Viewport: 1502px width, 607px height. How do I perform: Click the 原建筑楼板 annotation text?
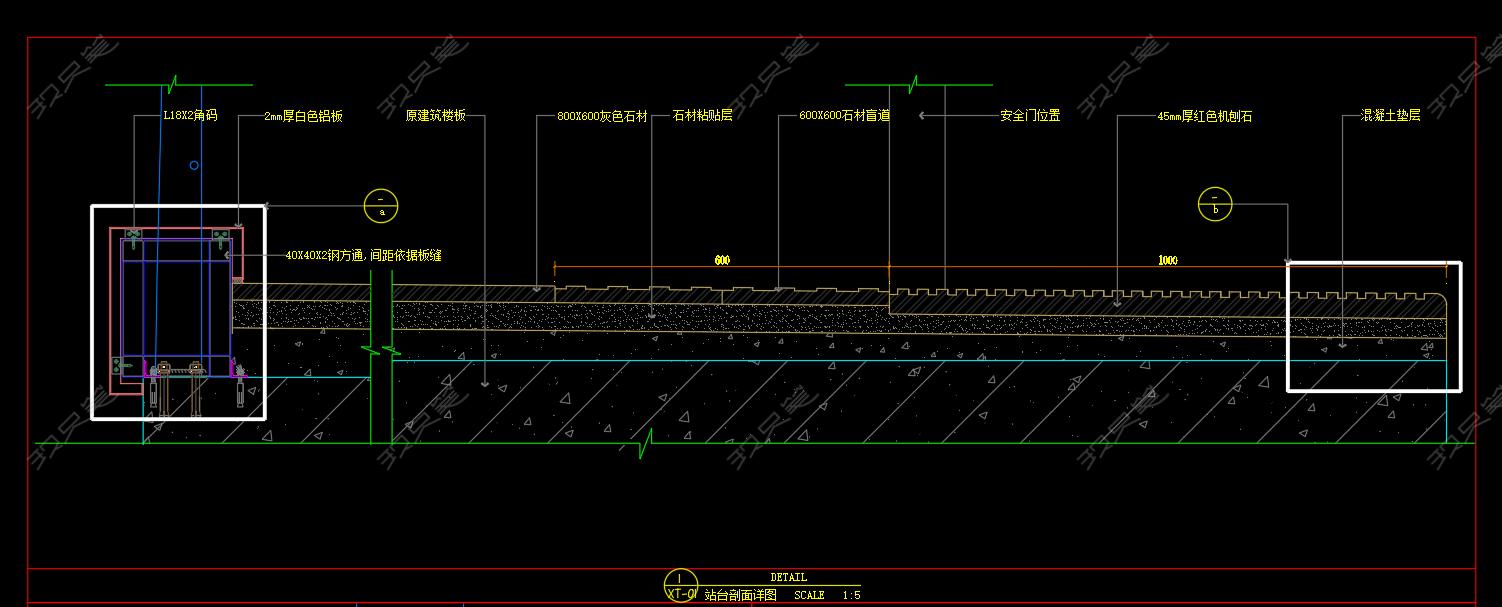(x=435, y=116)
